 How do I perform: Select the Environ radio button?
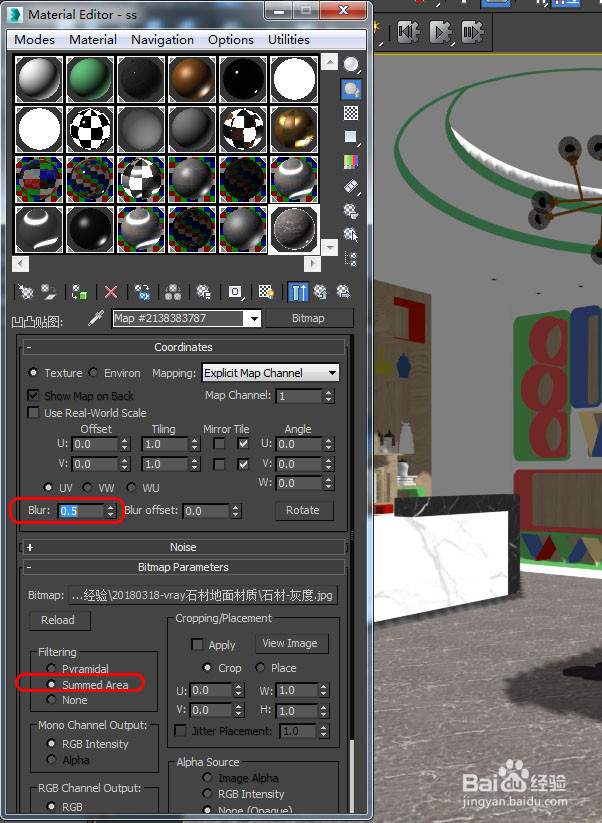pos(93,373)
